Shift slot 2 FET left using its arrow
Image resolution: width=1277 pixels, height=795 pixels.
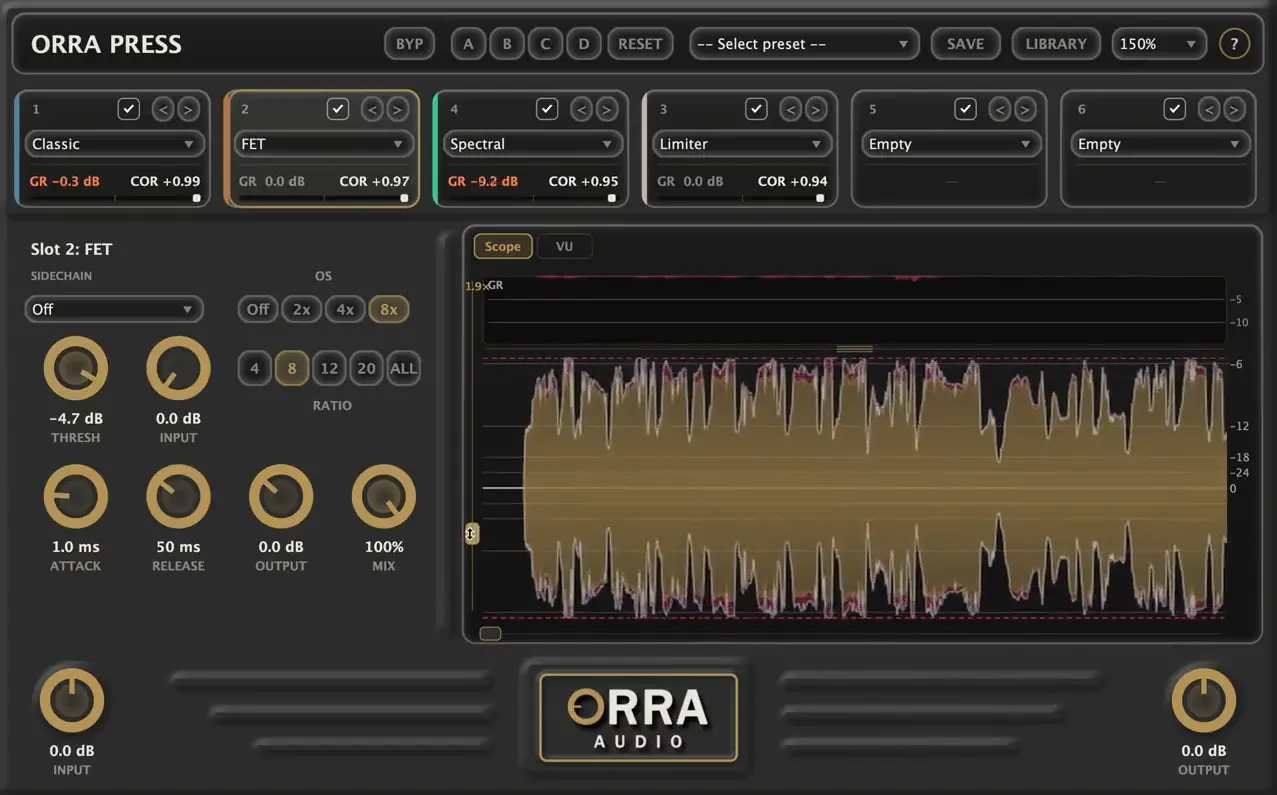click(372, 109)
